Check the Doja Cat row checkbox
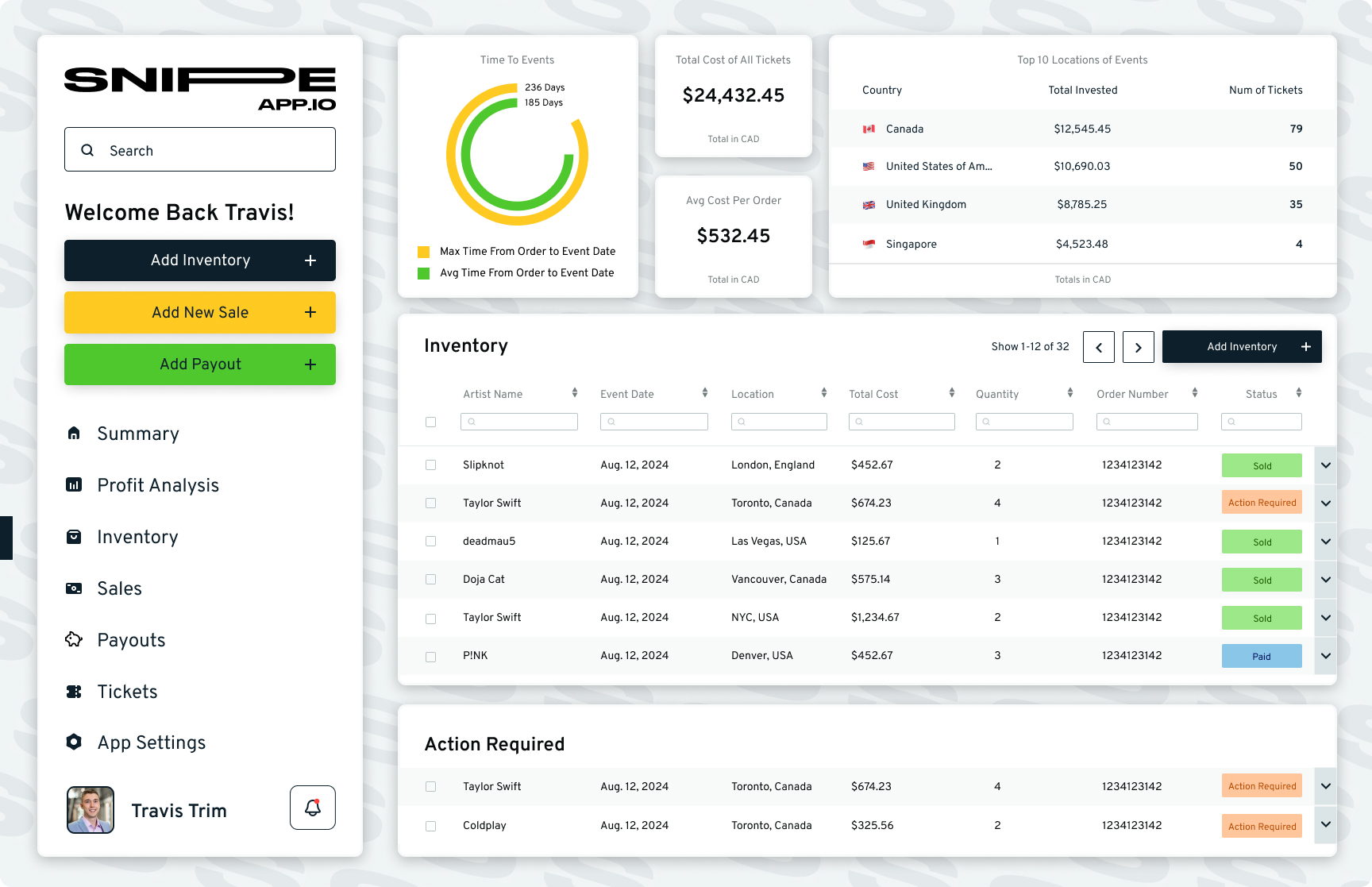The height and width of the screenshot is (887, 1372). tap(430, 580)
